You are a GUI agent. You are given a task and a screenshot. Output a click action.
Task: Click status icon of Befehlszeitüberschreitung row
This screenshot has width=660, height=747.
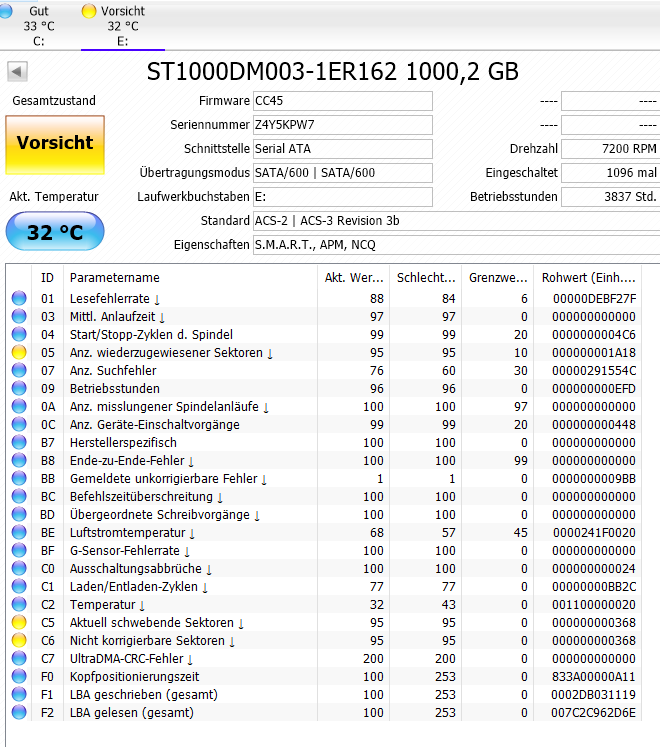(x=19, y=496)
